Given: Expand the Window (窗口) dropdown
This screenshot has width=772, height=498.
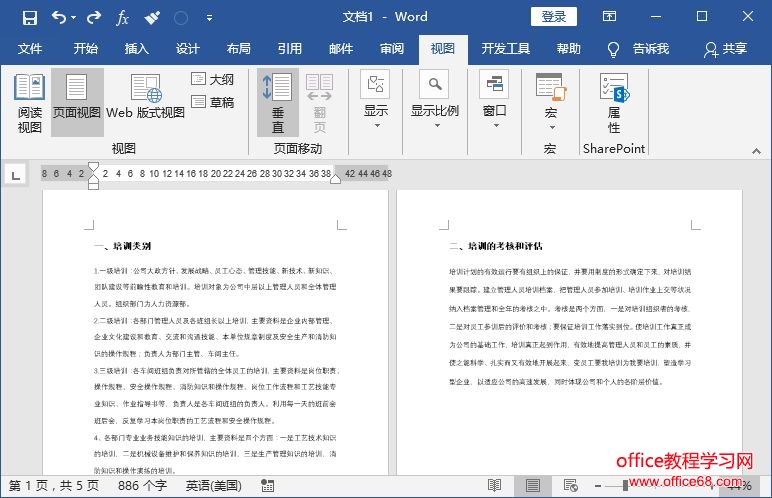Looking at the screenshot, I should [495, 103].
